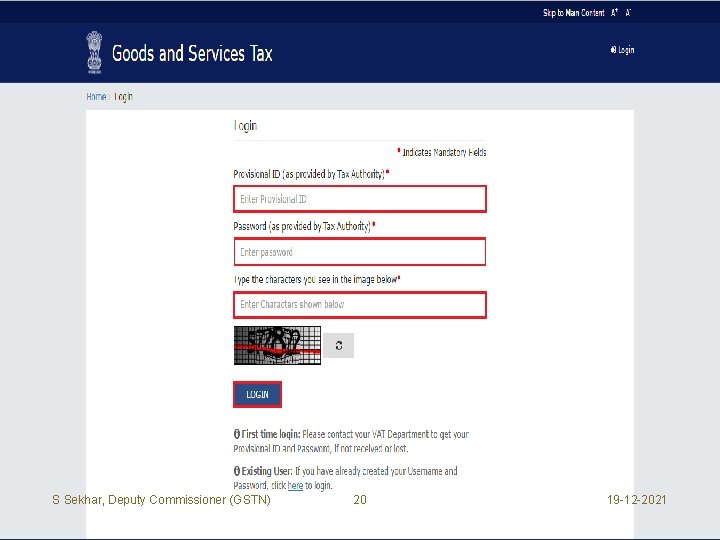Click the captcha characters input field
720x540 pixels.
click(x=360, y=304)
